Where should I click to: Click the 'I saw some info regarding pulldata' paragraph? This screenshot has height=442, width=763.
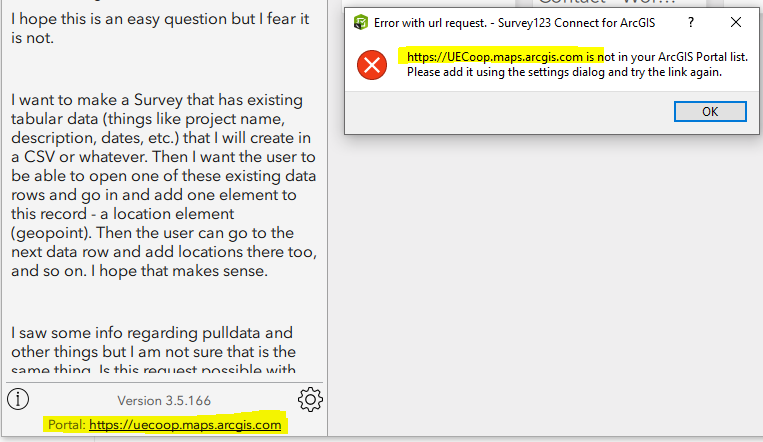[x=154, y=350]
